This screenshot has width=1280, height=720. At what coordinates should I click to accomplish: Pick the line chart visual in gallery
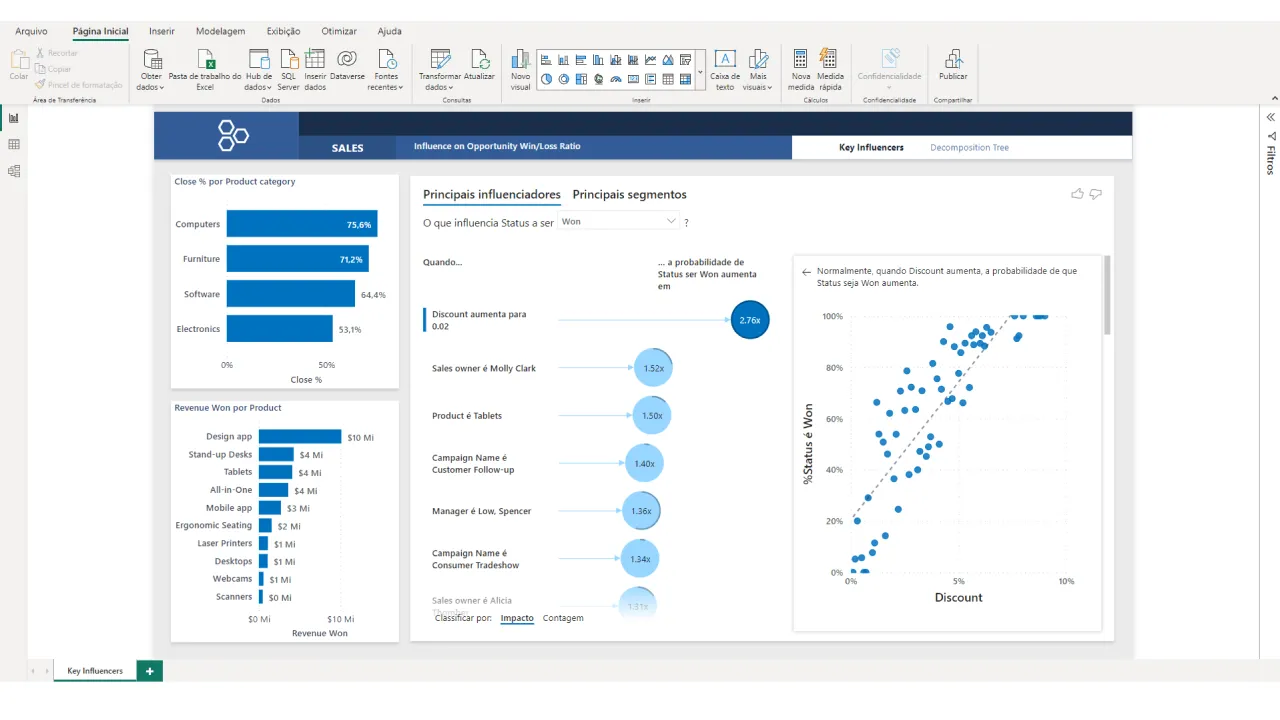pos(651,60)
